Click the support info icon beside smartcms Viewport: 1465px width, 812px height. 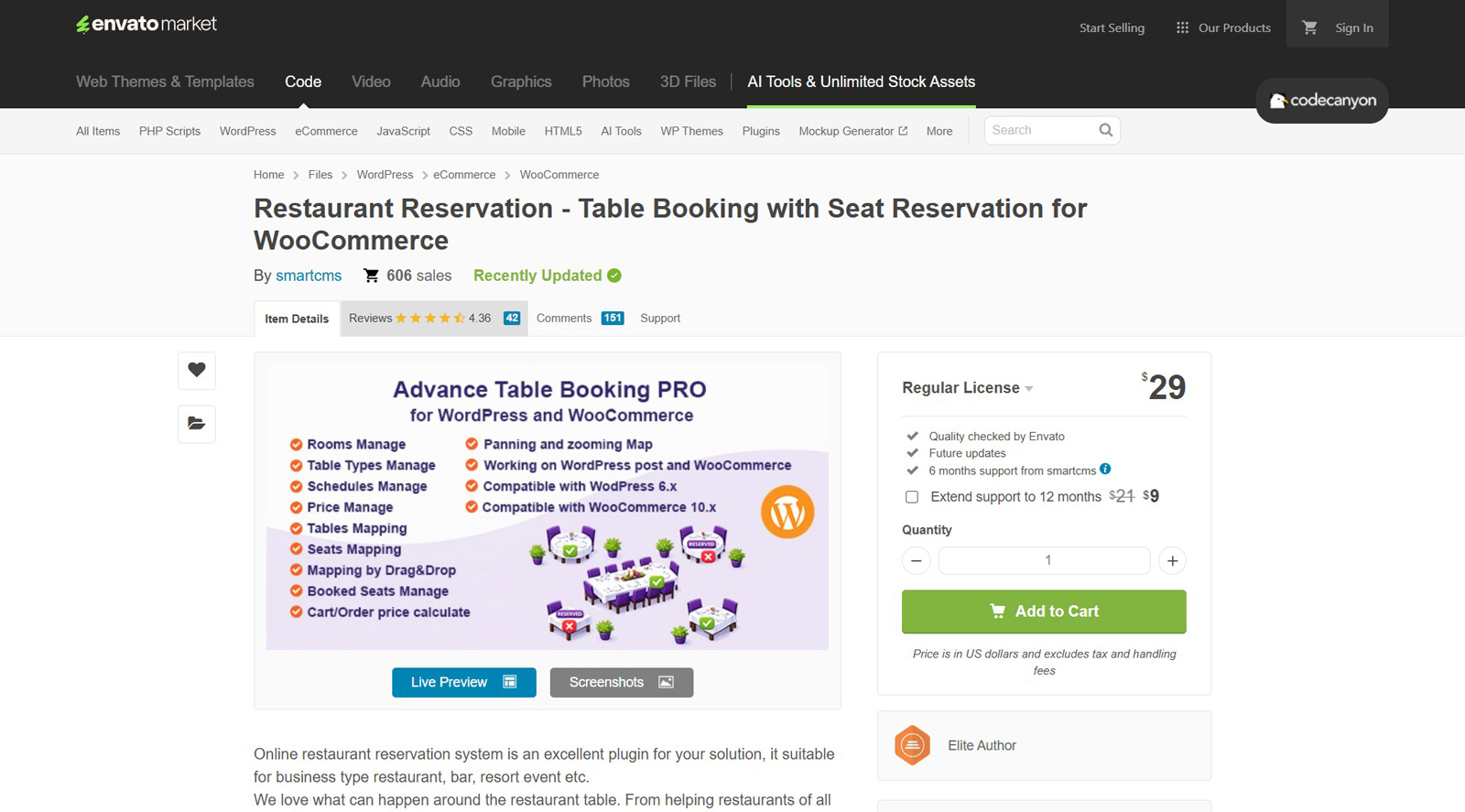pos(1105,470)
